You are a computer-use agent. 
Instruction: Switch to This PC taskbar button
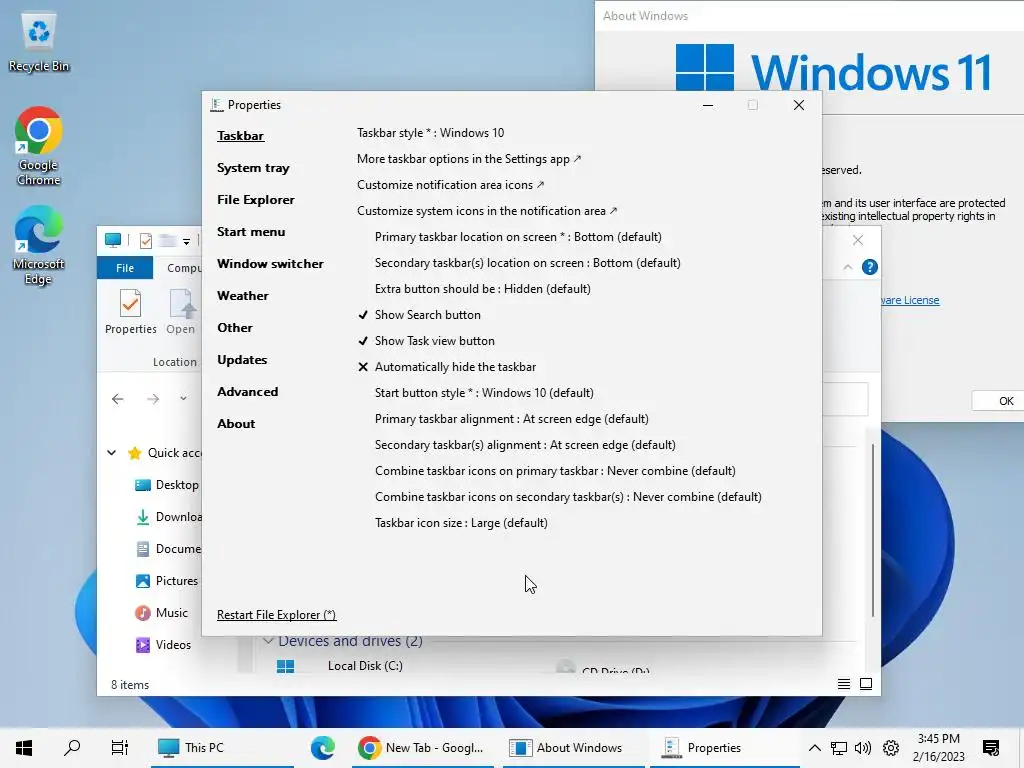[222, 747]
